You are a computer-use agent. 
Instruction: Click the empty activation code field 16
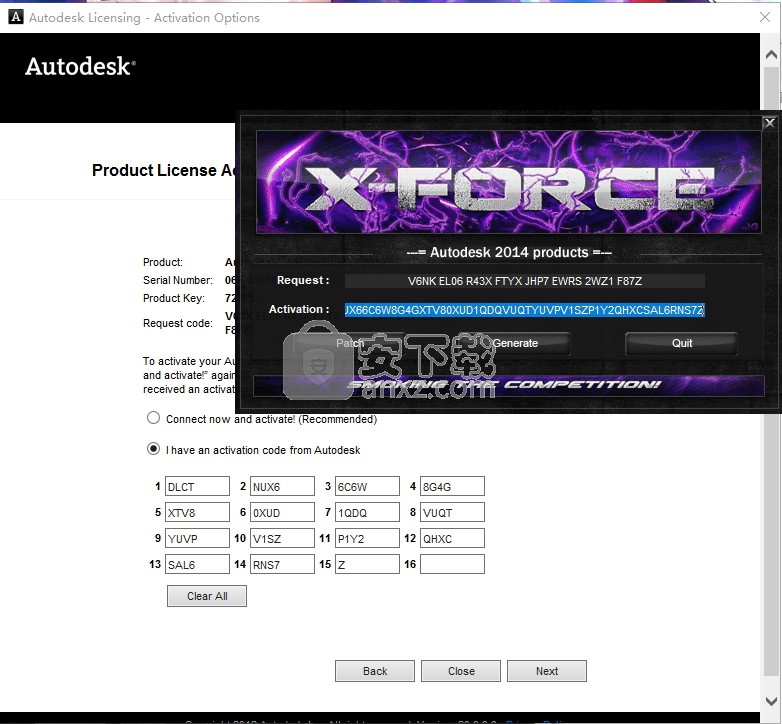(x=452, y=564)
